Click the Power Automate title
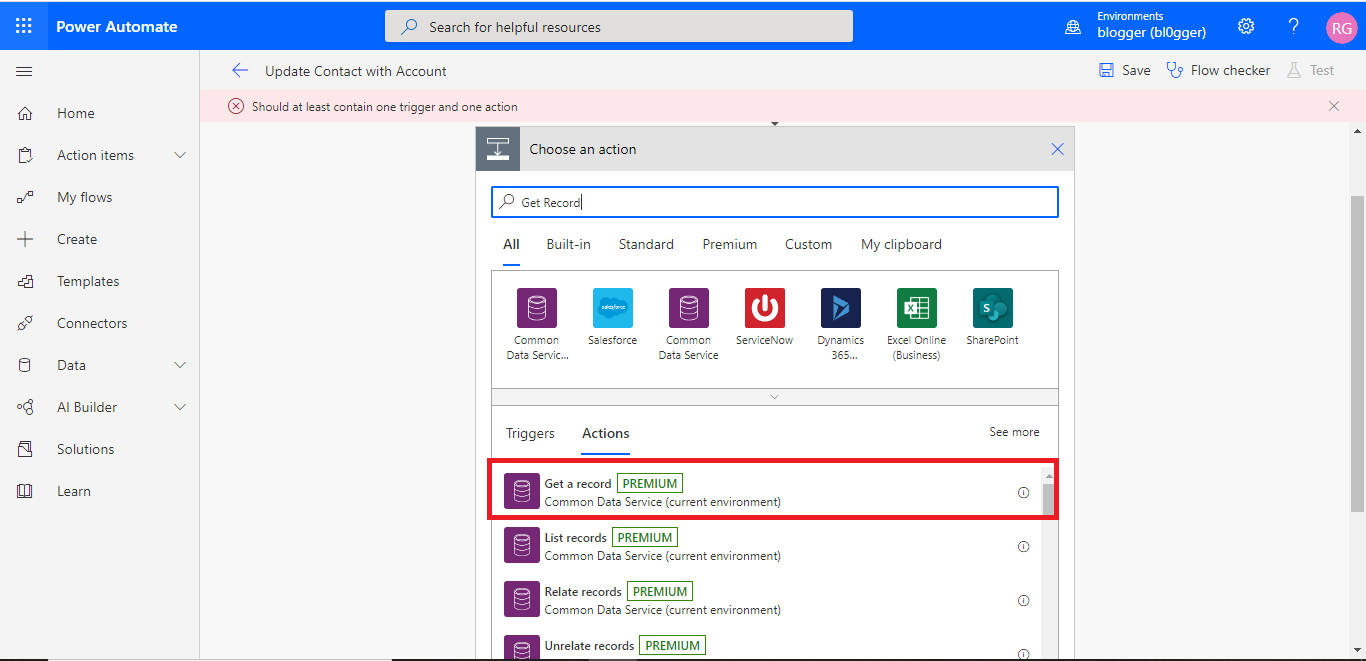Screen dimensions: 1366x661 [116, 27]
